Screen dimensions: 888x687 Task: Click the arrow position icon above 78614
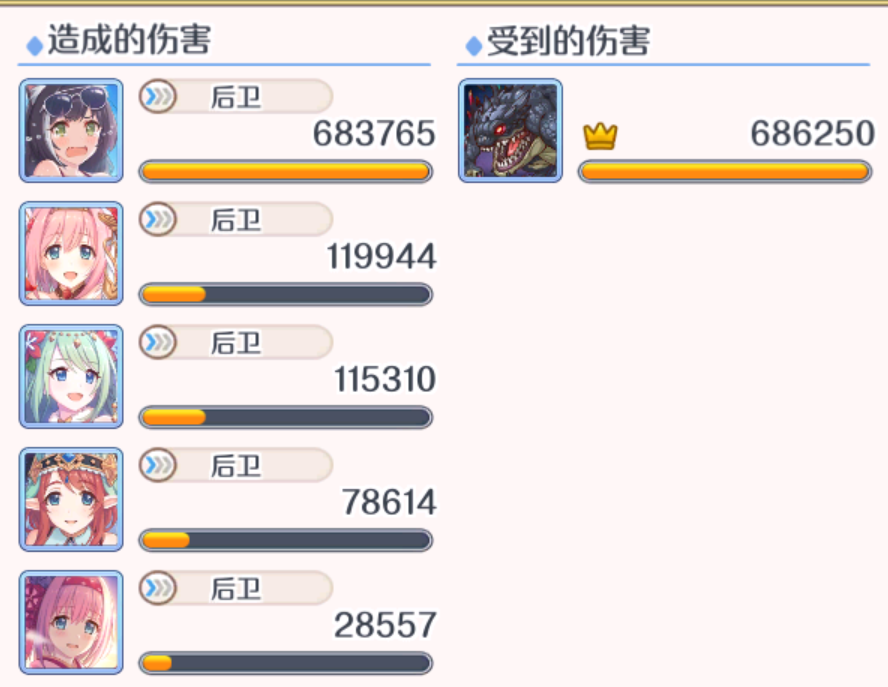[x=157, y=465]
